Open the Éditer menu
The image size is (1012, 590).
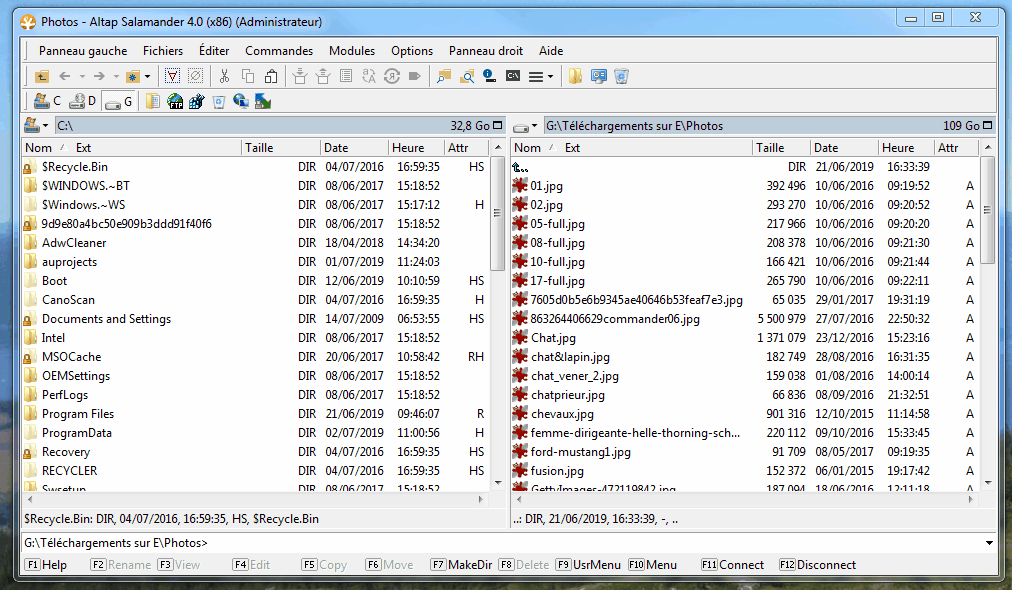(x=214, y=50)
